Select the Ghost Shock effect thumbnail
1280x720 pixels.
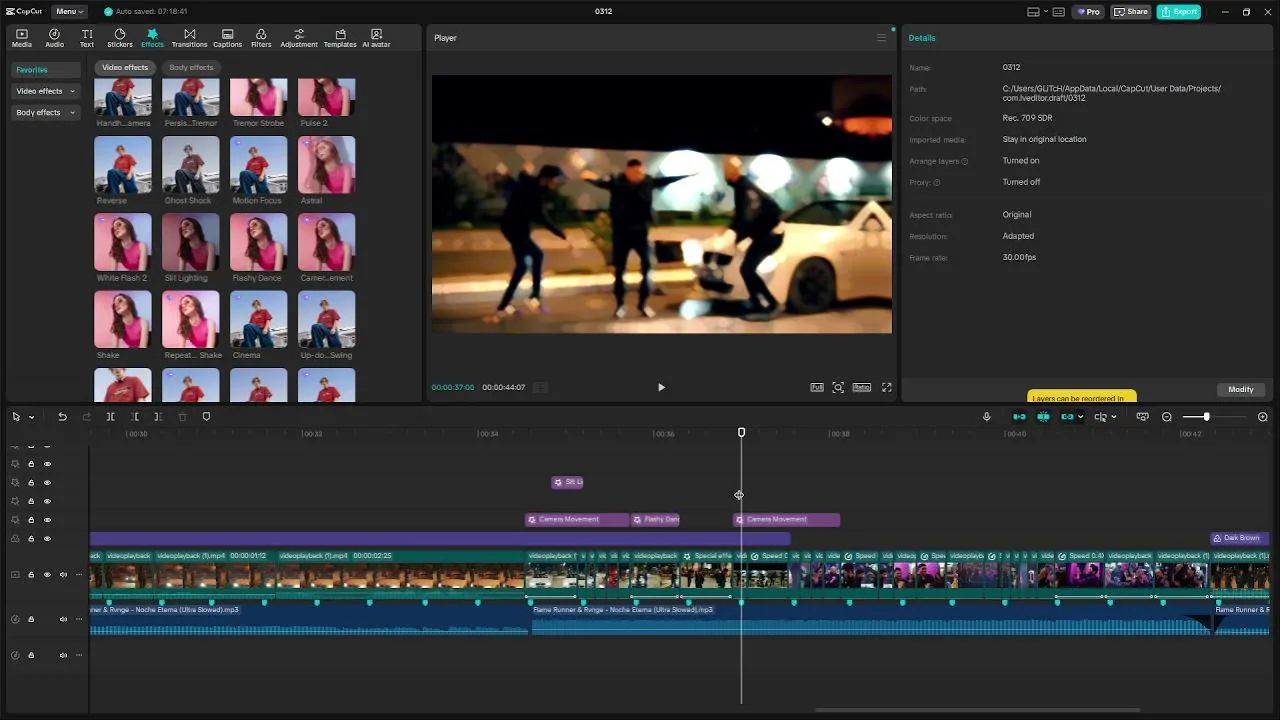[190, 165]
